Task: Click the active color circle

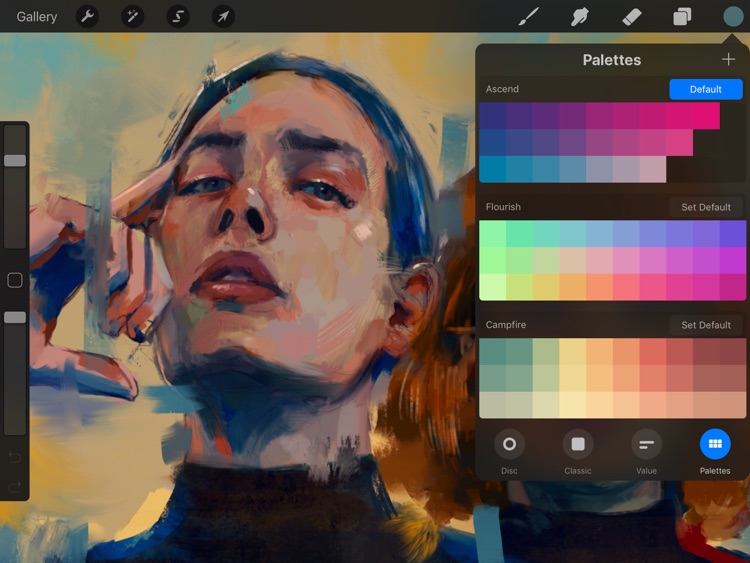Action: tap(733, 16)
